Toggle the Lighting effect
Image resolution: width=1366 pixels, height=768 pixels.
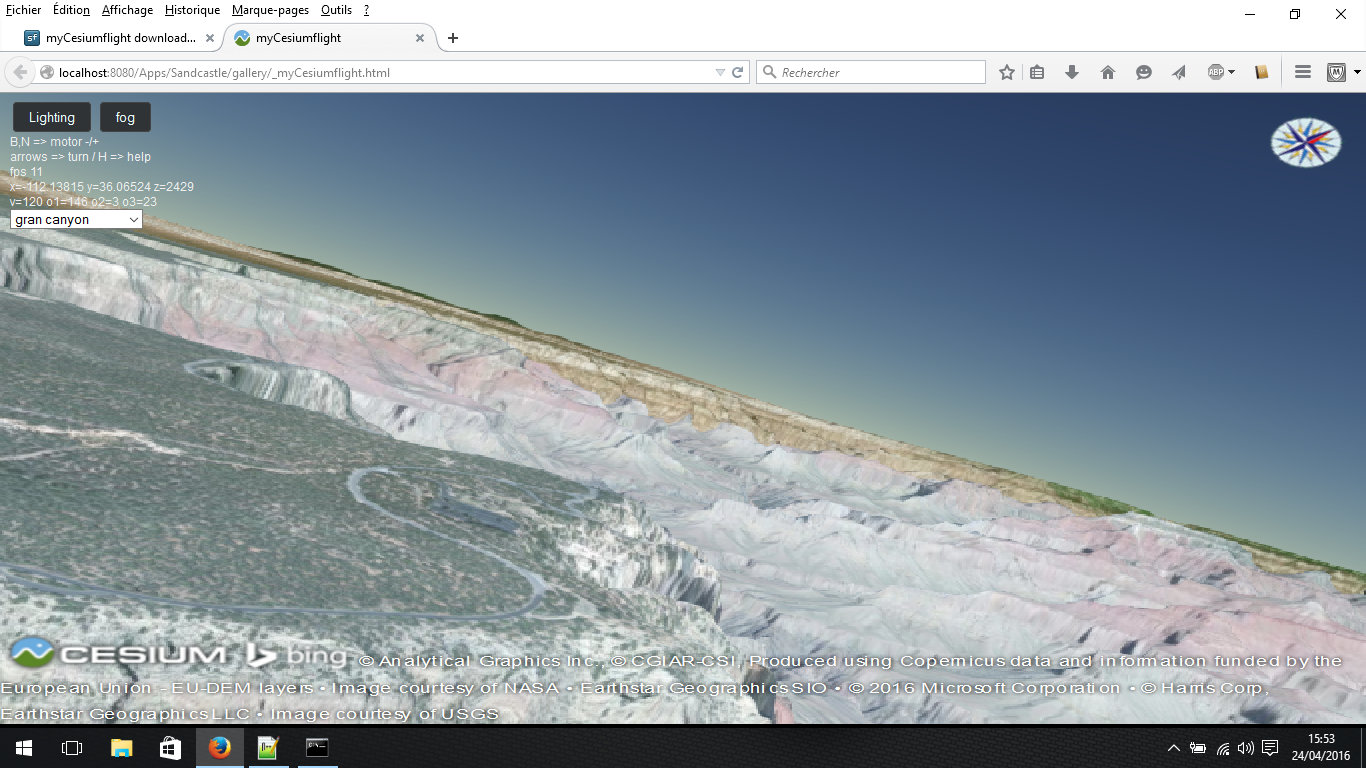click(x=51, y=116)
